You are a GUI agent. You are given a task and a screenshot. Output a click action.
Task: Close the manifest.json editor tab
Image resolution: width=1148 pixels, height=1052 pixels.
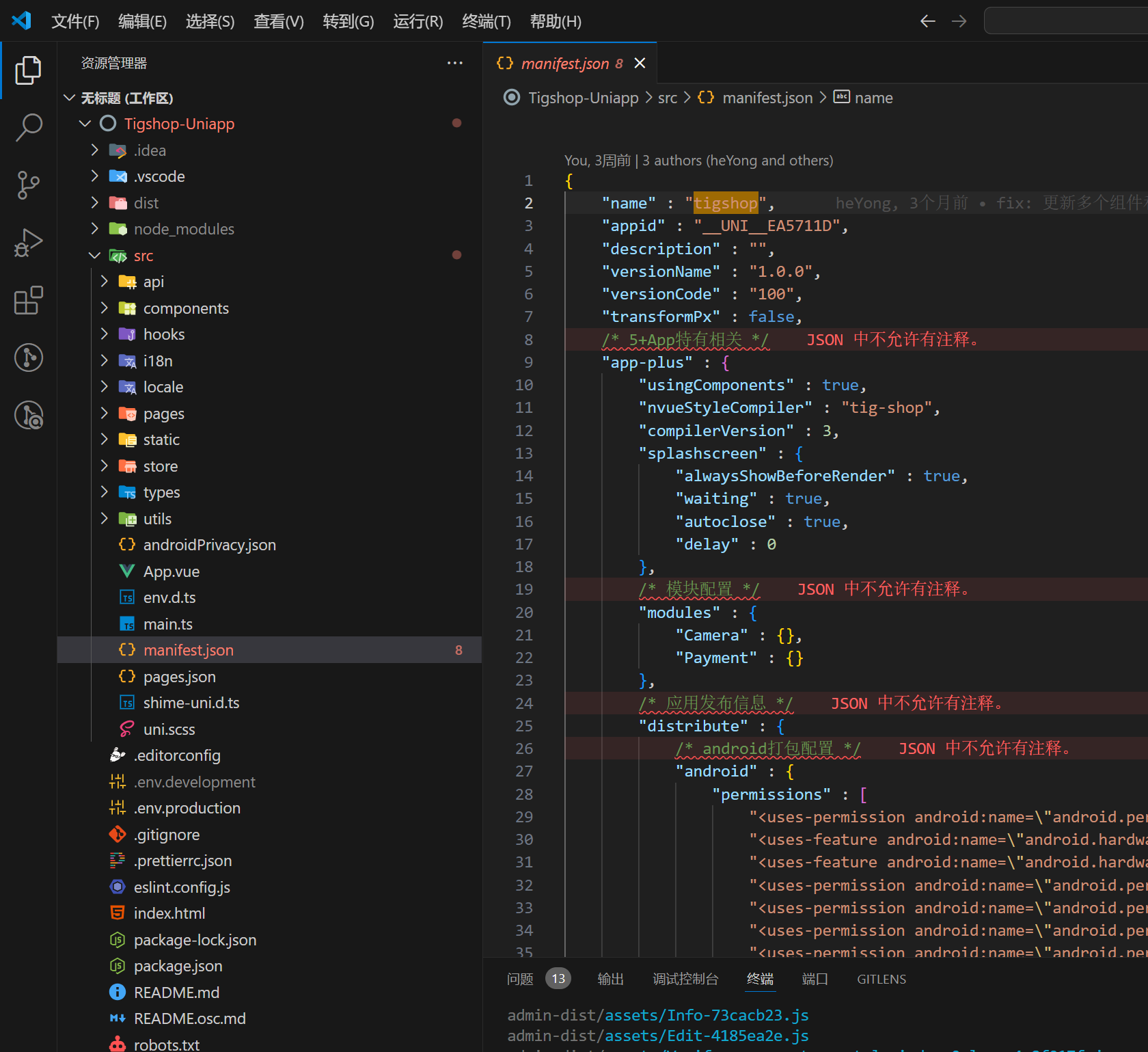[x=640, y=63]
